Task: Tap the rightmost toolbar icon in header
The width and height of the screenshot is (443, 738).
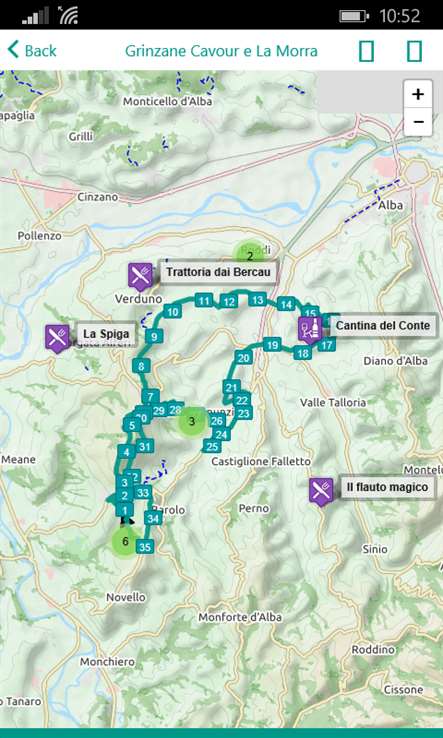Action: click(x=414, y=51)
